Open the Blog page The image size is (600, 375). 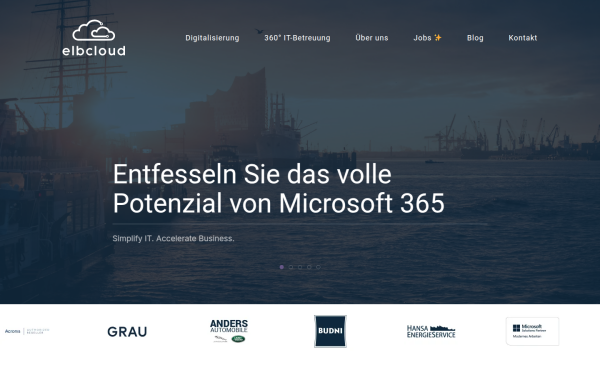[x=475, y=38]
